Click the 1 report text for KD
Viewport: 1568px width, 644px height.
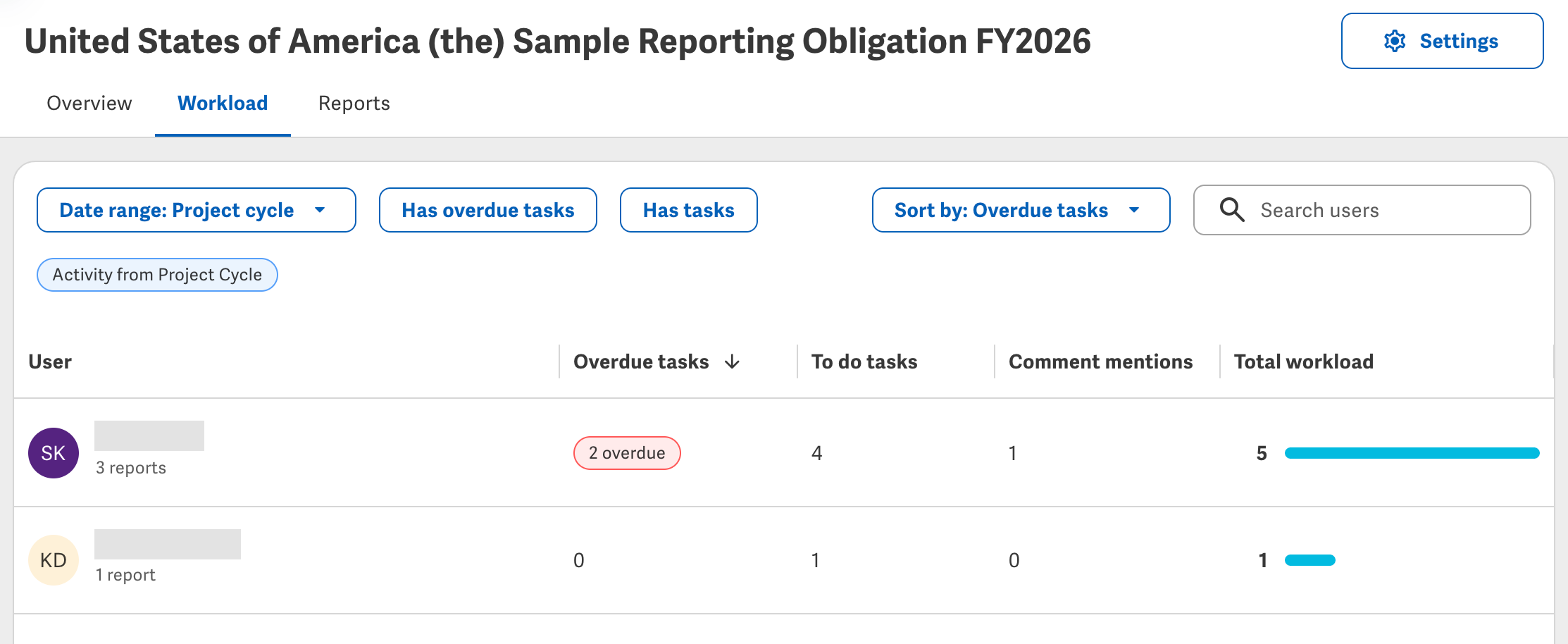[125, 575]
